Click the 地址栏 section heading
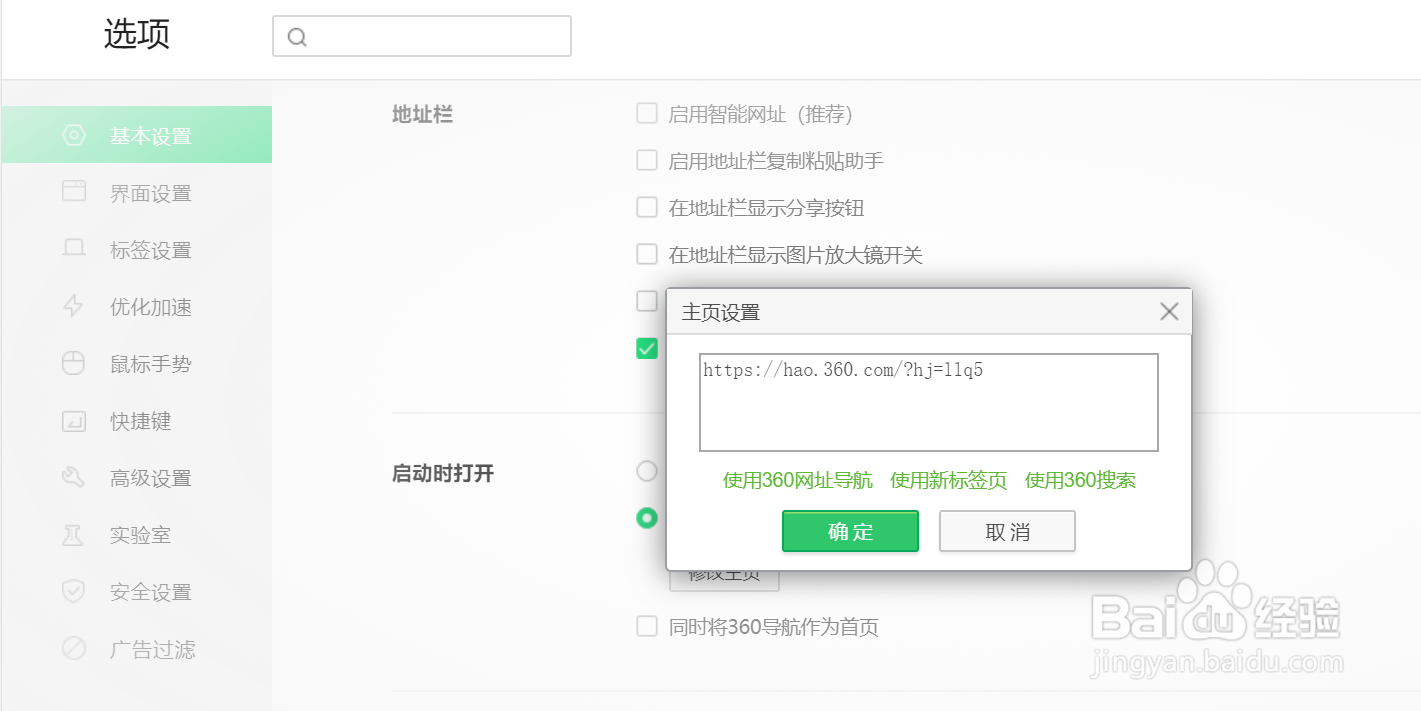The width and height of the screenshot is (1421, 711). coord(422,114)
